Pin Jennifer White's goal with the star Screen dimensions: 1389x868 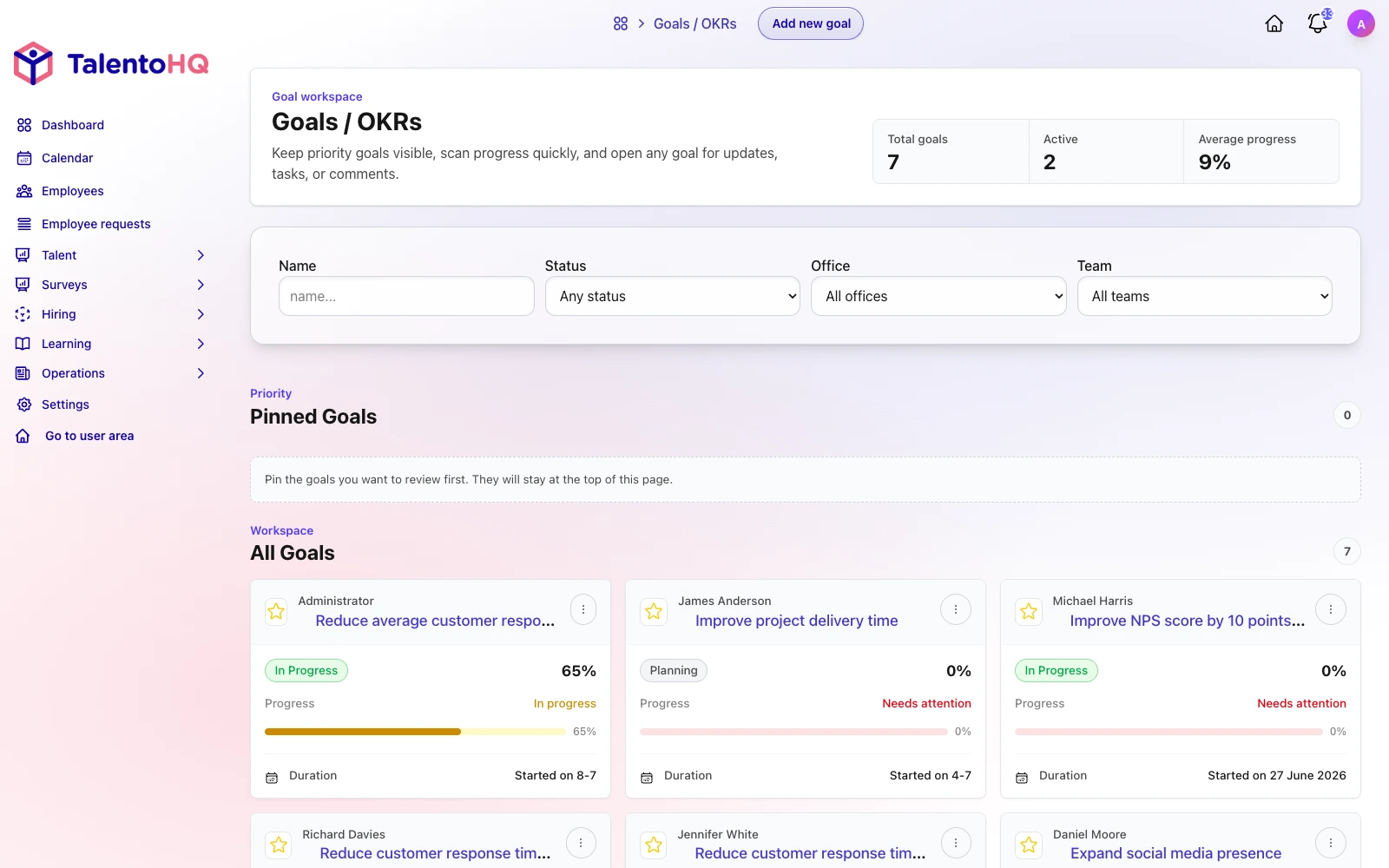654,844
